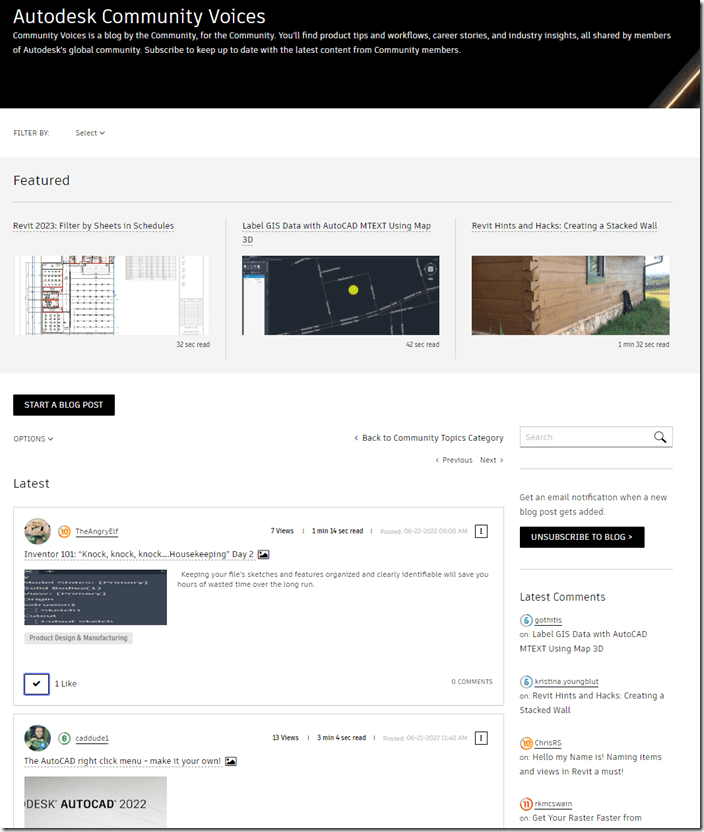Expand the Options dropdown menu

pyautogui.click(x=33, y=439)
